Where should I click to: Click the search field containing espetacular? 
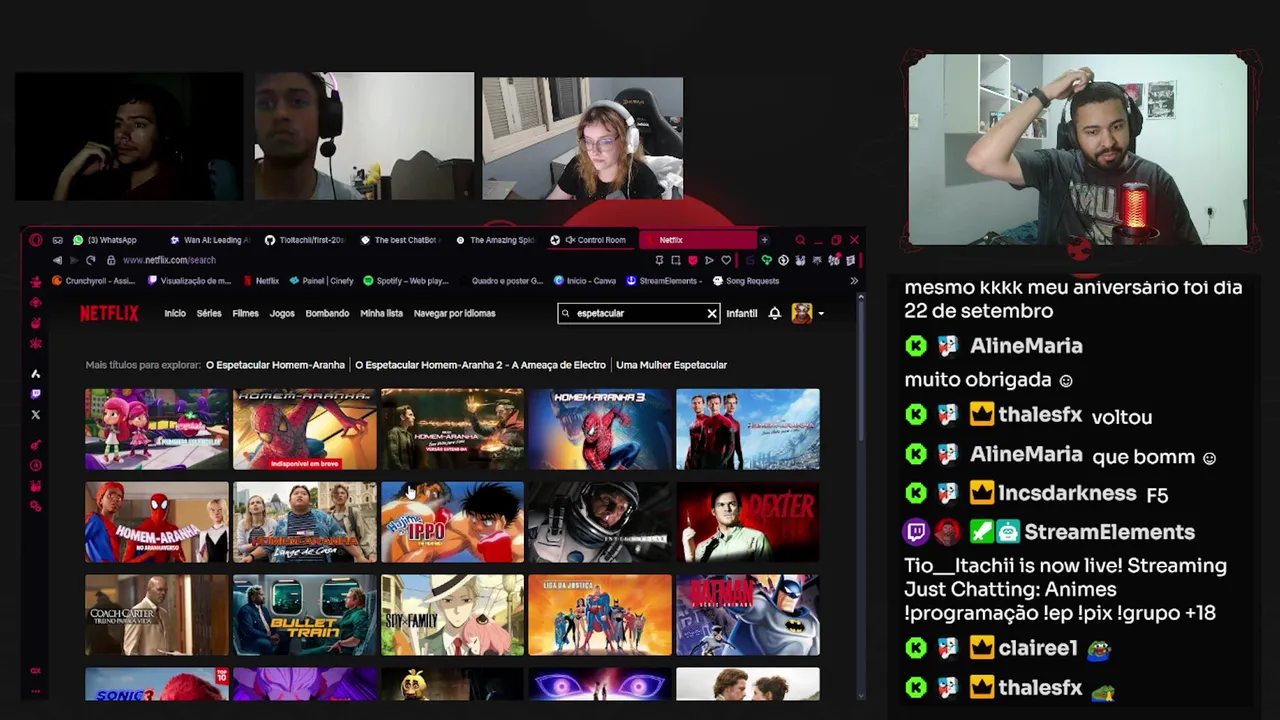pyautogui.click(x=639, y=313)
